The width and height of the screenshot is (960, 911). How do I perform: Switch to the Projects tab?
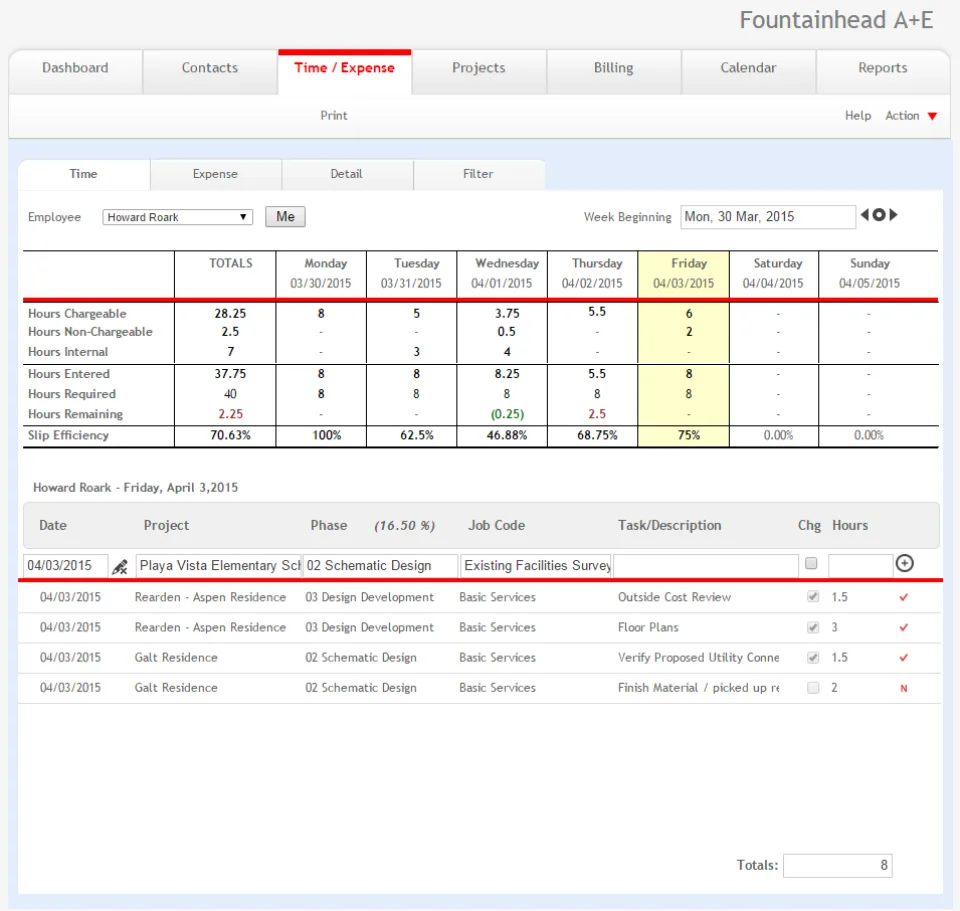pos(479,68)
